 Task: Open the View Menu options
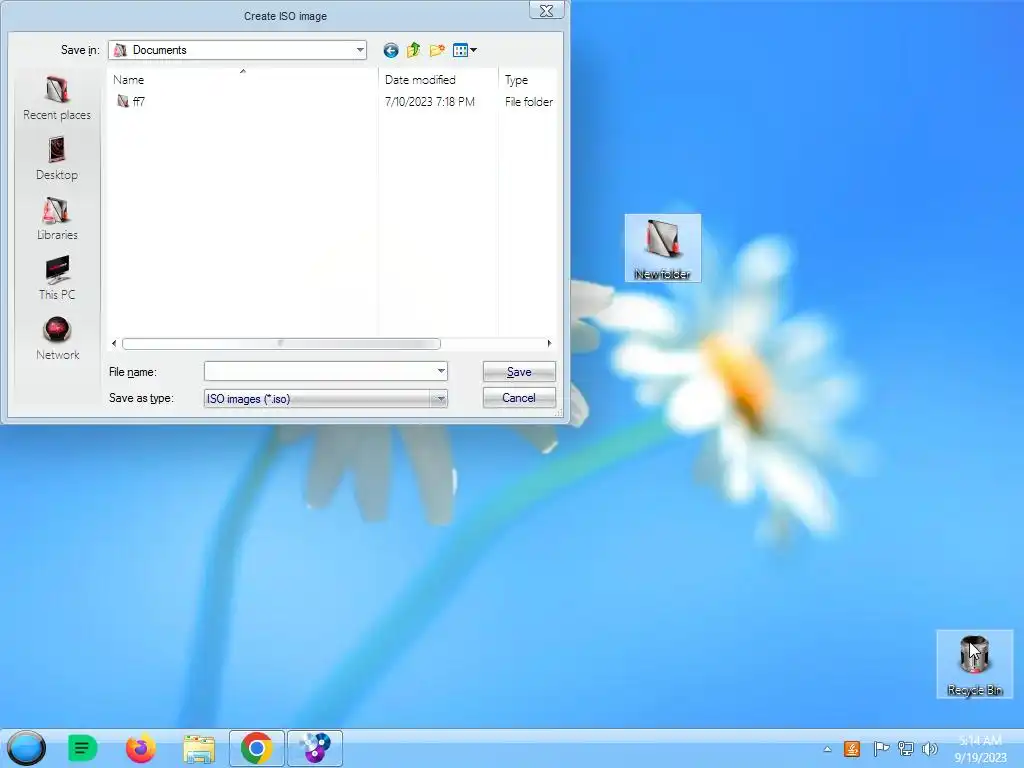[464, 50]
